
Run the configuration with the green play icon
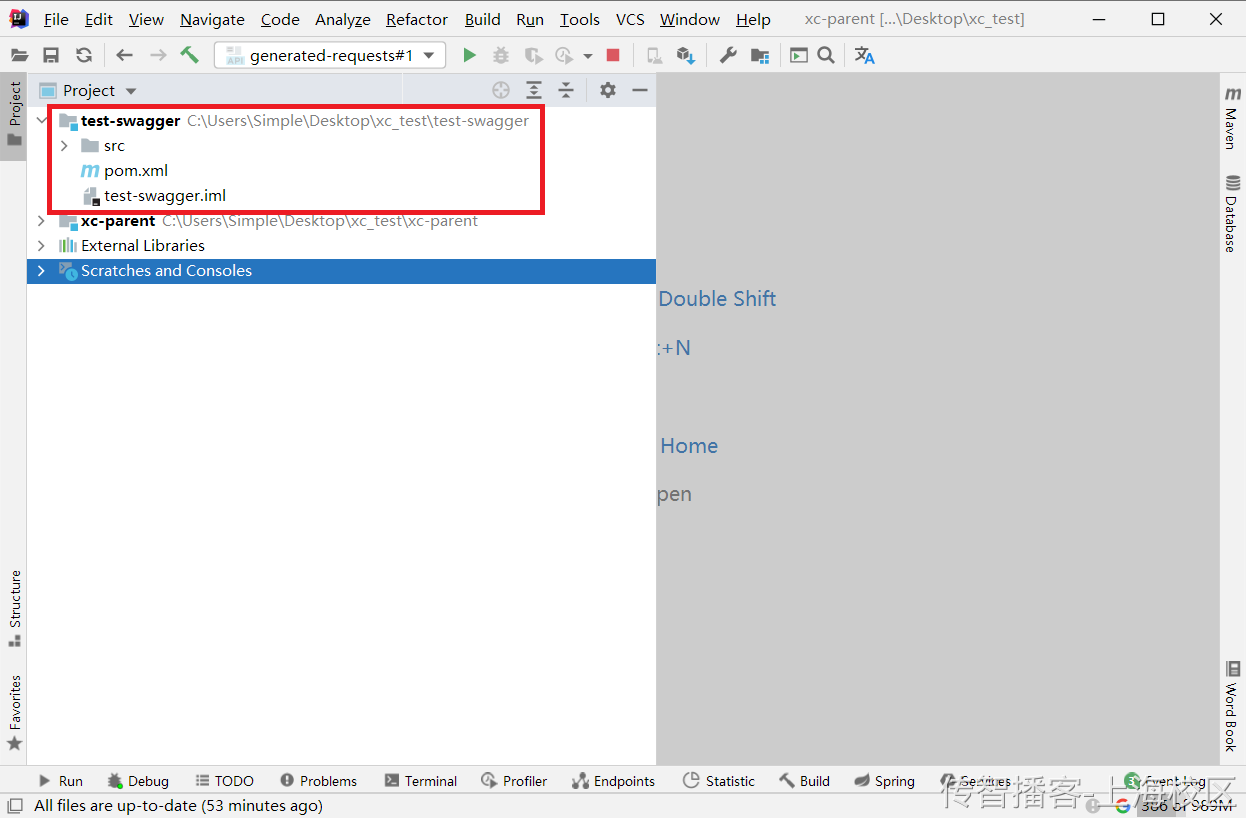(x=469, y=56)
